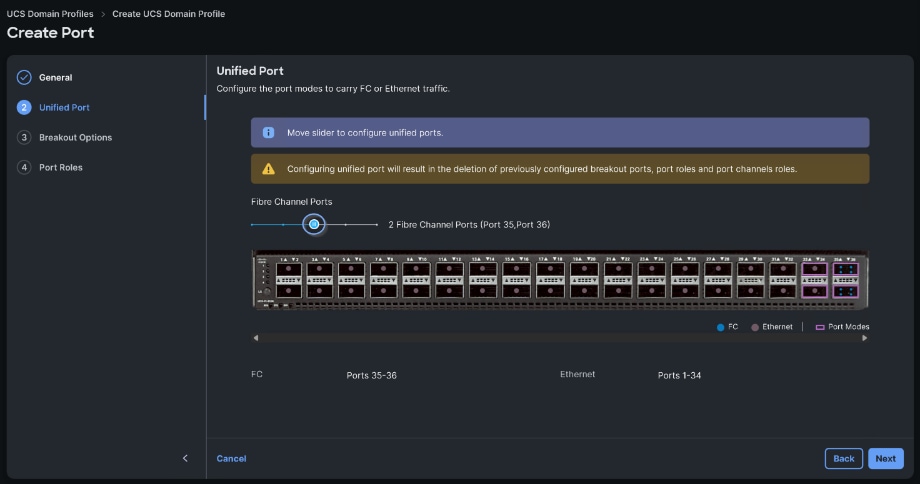Click the 'Ports 35-36' value
920x484 pixels.
point(371,375)
